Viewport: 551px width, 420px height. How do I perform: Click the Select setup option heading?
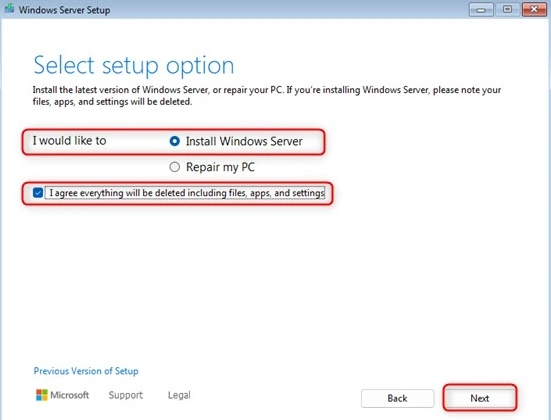[134, 66]
